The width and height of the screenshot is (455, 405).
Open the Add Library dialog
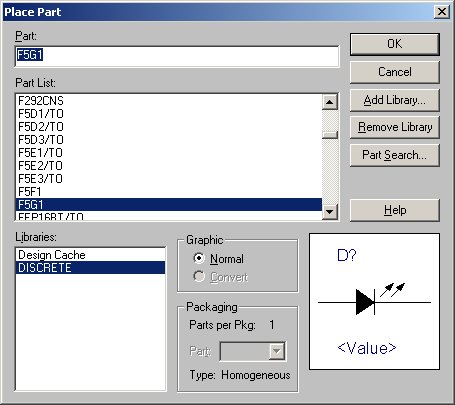(x=395, y=100)
